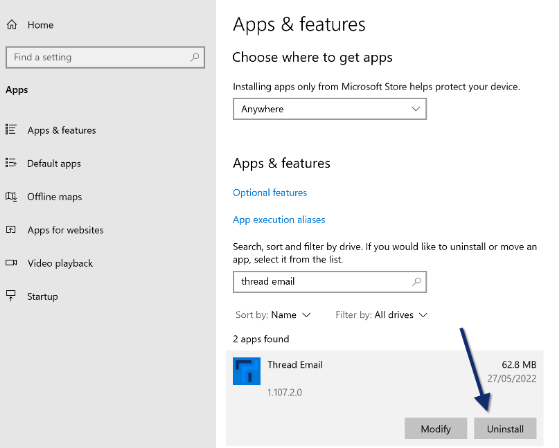
Task: Click the Apps & features list icon
Action: pos(11,130)
